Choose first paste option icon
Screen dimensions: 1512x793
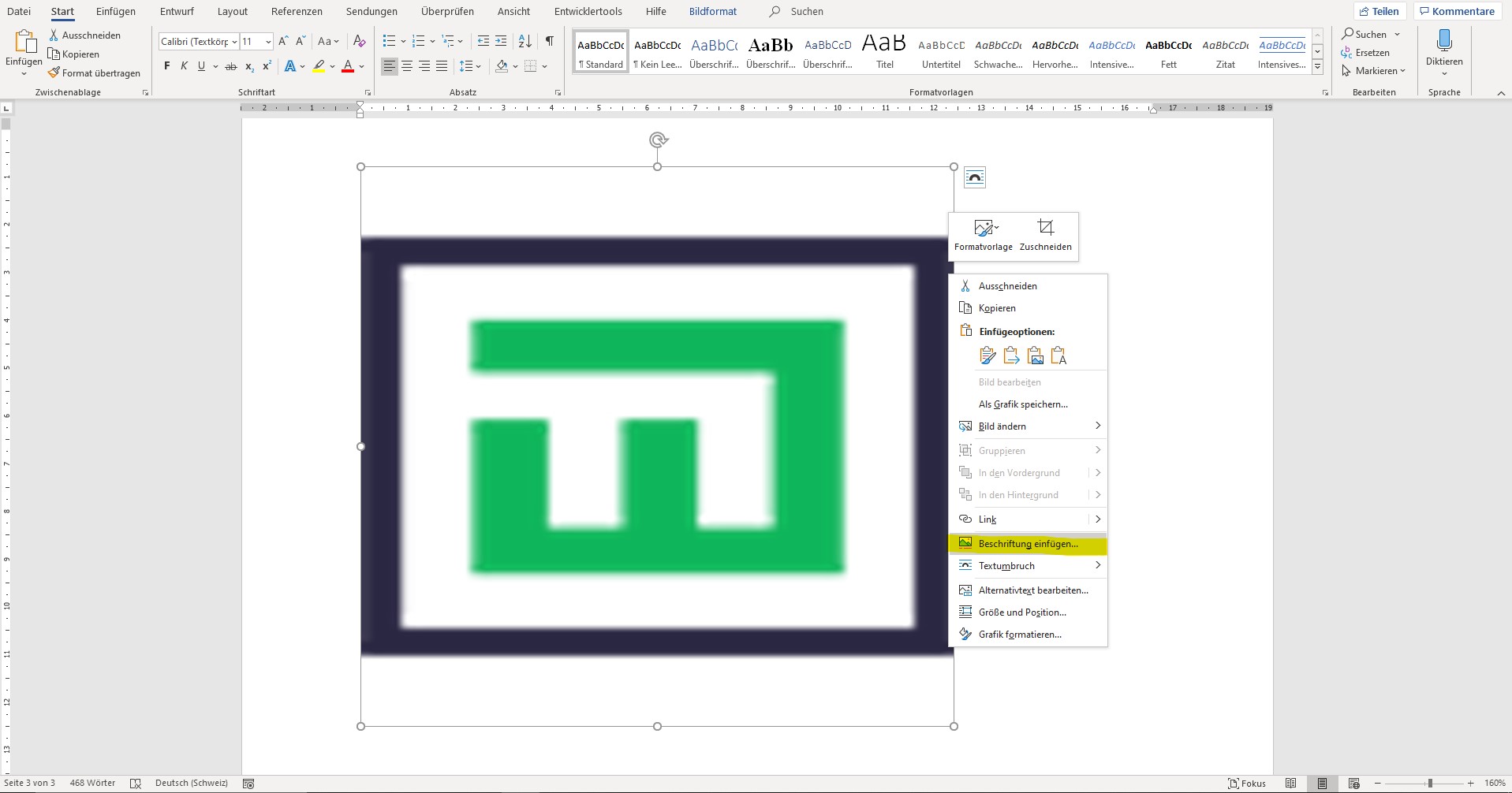pyautogui.click(x=987, y=356)
